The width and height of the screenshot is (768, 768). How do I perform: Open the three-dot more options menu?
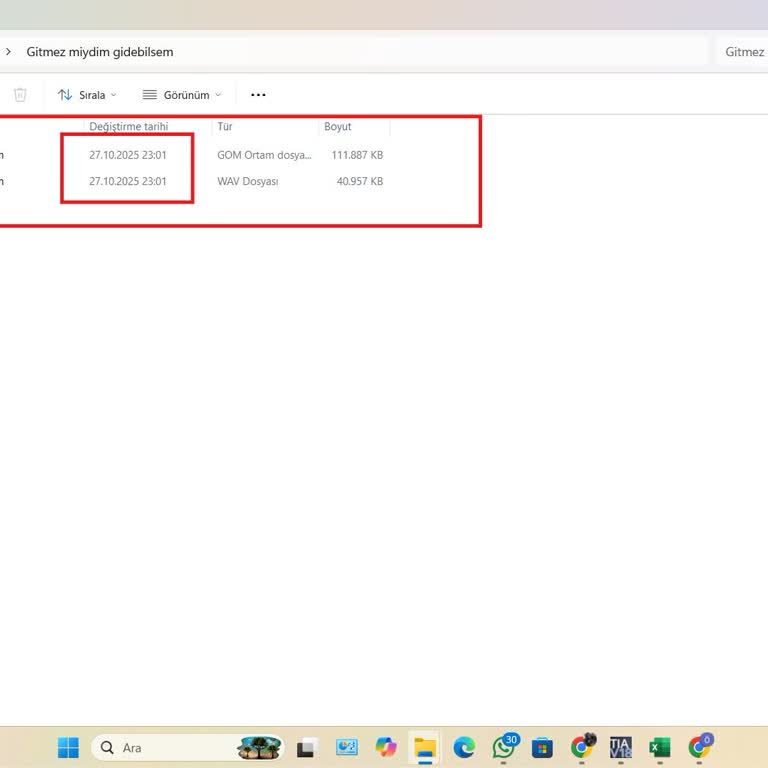[x=258, y=95]
